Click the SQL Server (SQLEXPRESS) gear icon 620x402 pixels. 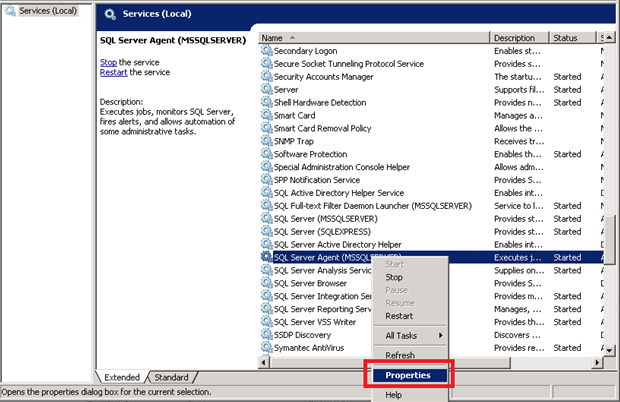[x=267, y=231]
